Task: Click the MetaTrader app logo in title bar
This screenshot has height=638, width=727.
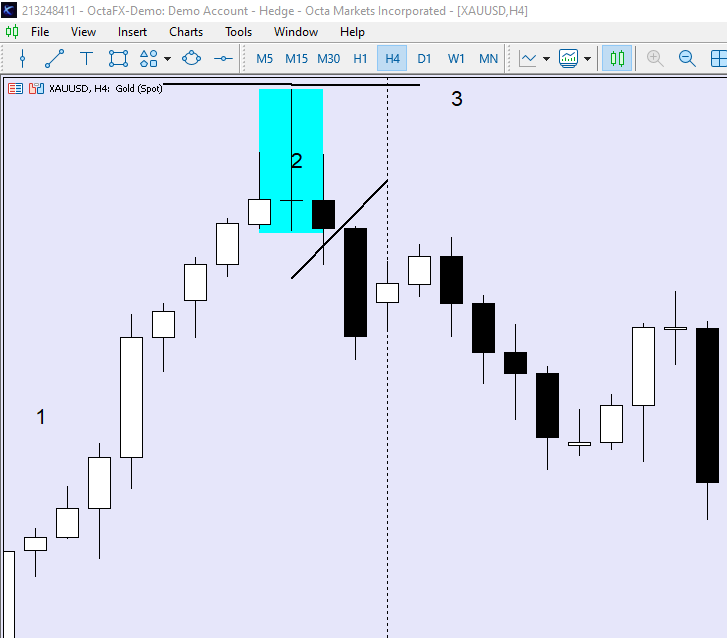Action: click(x=9, y=10)
